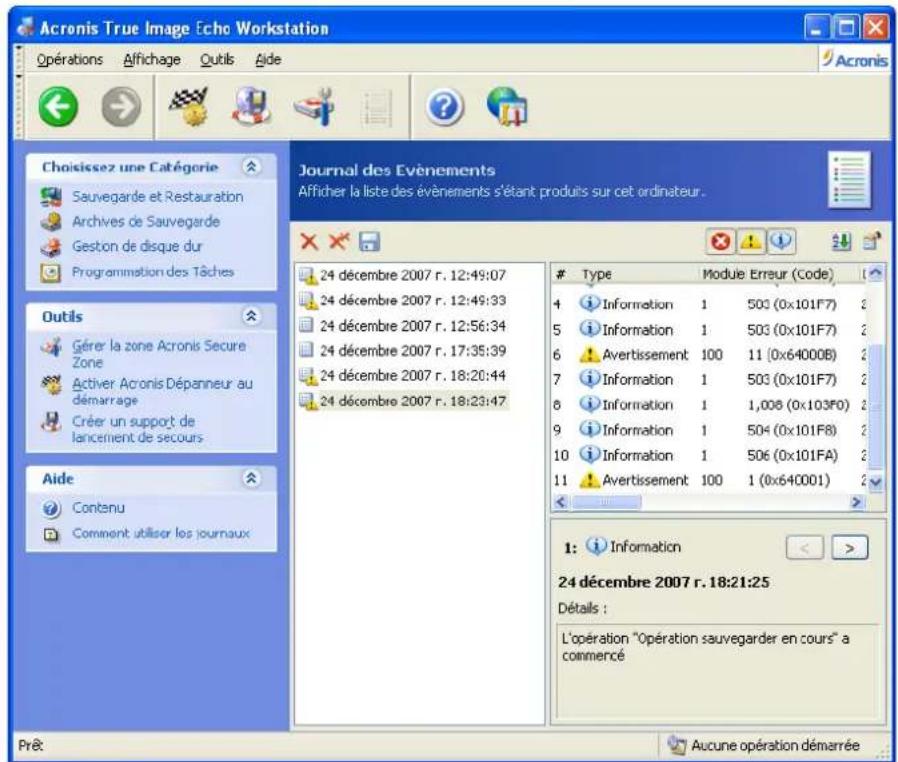Click inside the Détails message text box
Screen dimensions: 898x762
[716, 670]
